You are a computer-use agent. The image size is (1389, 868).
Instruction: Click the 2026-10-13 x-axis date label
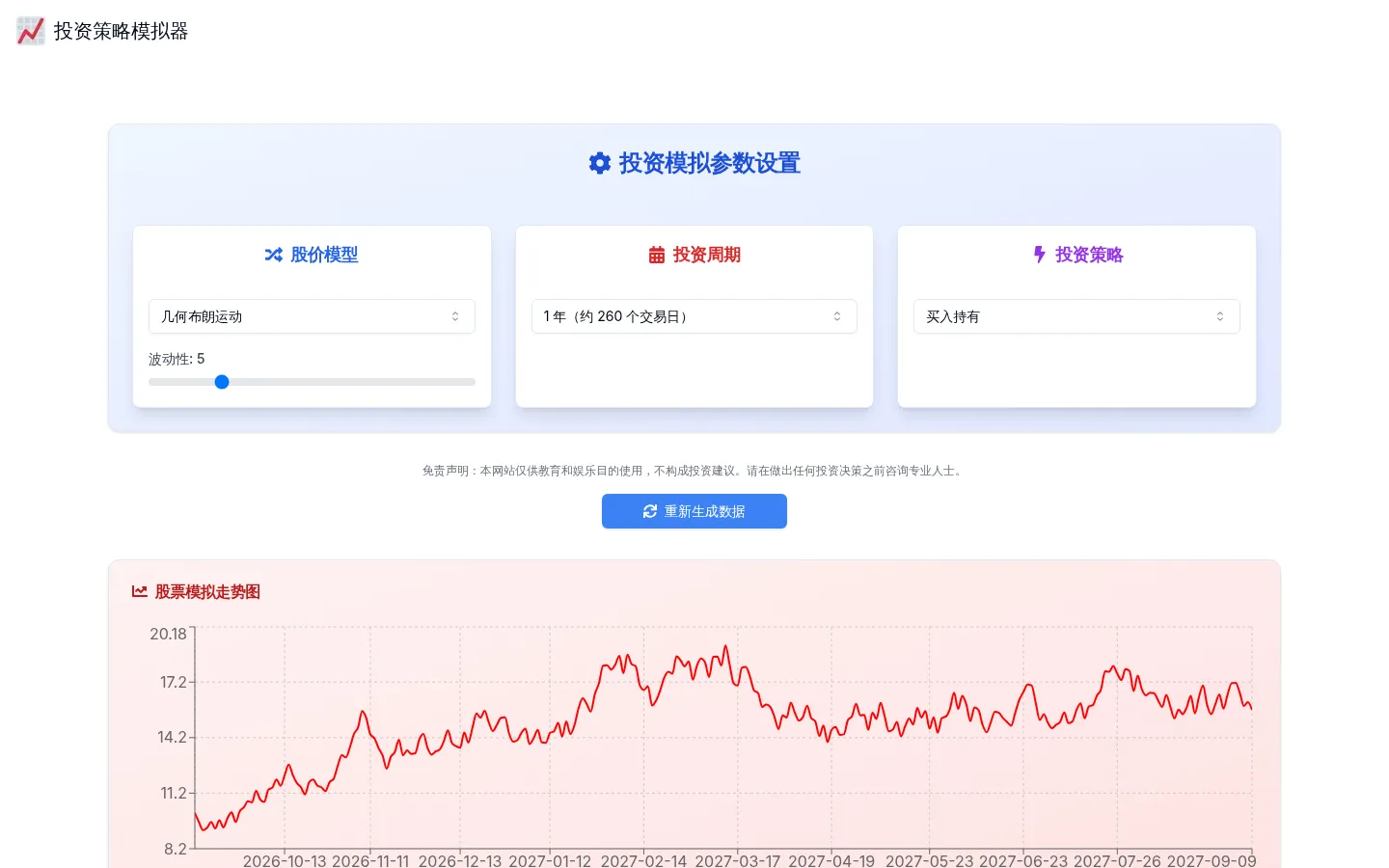285,860
